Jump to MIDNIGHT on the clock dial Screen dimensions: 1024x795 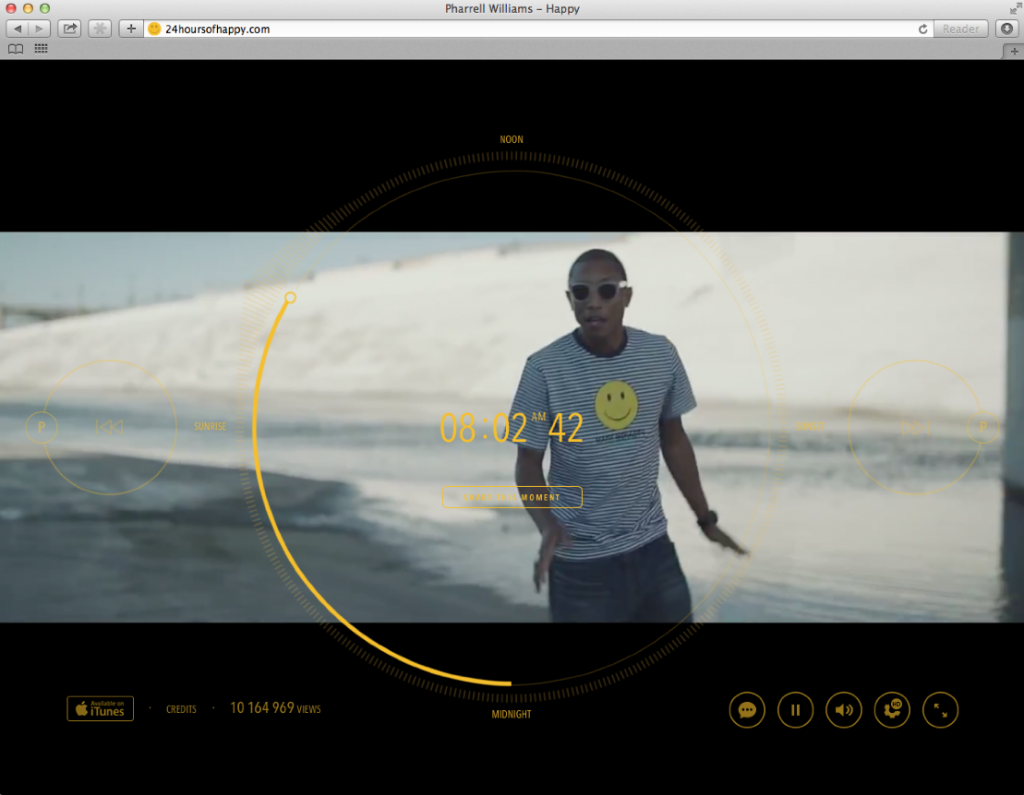click(x=511, y=715)
